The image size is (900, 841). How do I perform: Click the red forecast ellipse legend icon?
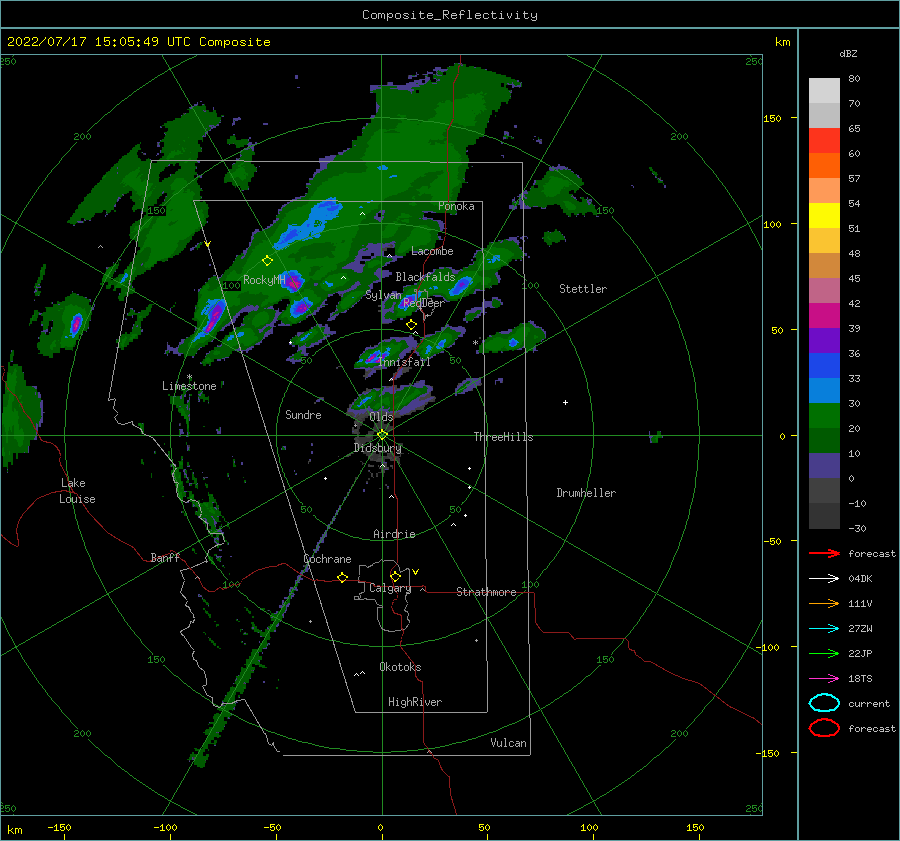coord(824,728)
